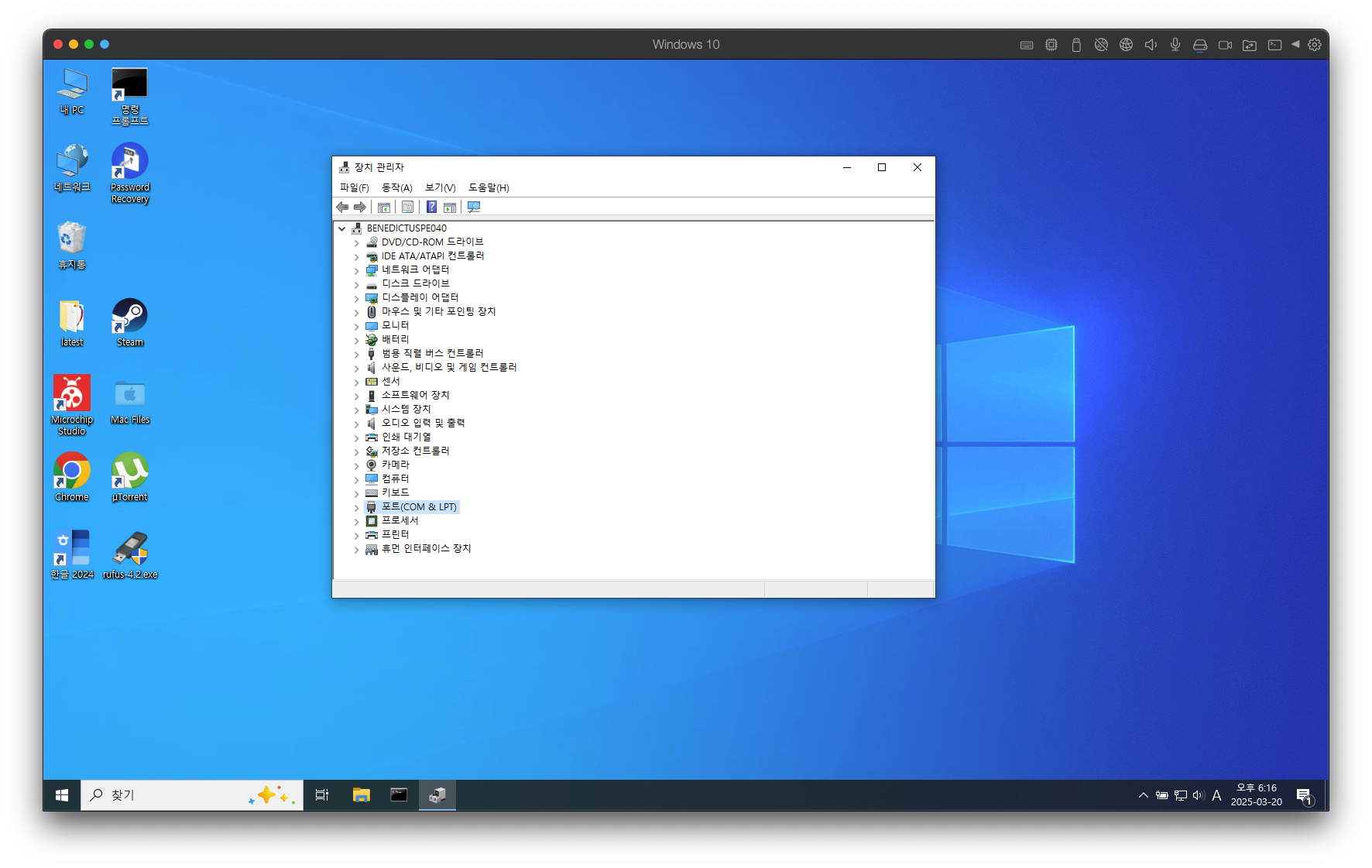1372x868 pixels.
Task: Open the 동작(A) menu
Action: (x=396, y=187)
